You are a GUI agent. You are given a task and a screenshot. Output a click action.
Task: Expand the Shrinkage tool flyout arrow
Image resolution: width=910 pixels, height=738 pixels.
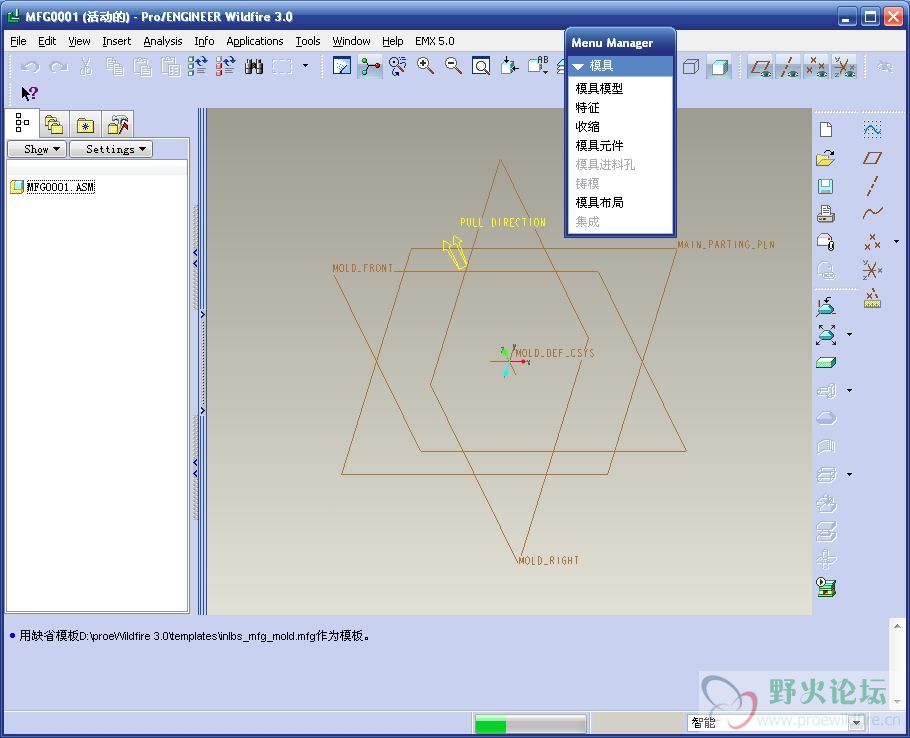coord(850,335)
